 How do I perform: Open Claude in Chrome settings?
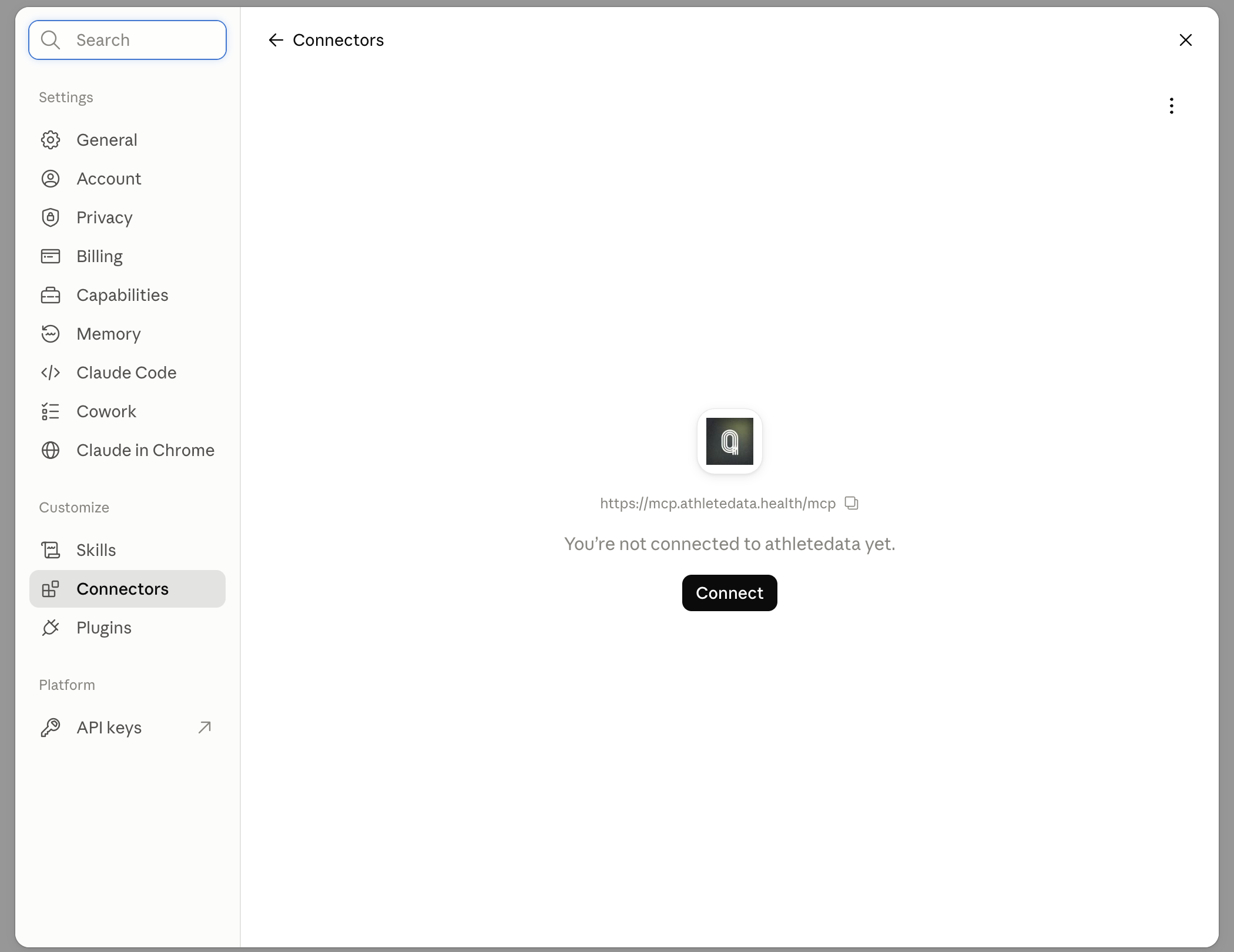[x=128, y=450]
